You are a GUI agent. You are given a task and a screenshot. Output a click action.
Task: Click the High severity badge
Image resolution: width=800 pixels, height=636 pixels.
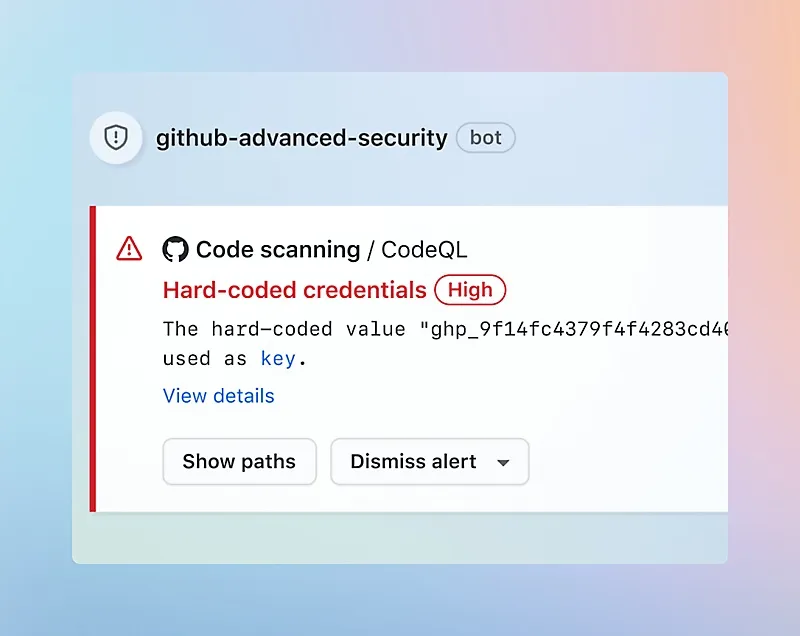(x=470, y=290)
